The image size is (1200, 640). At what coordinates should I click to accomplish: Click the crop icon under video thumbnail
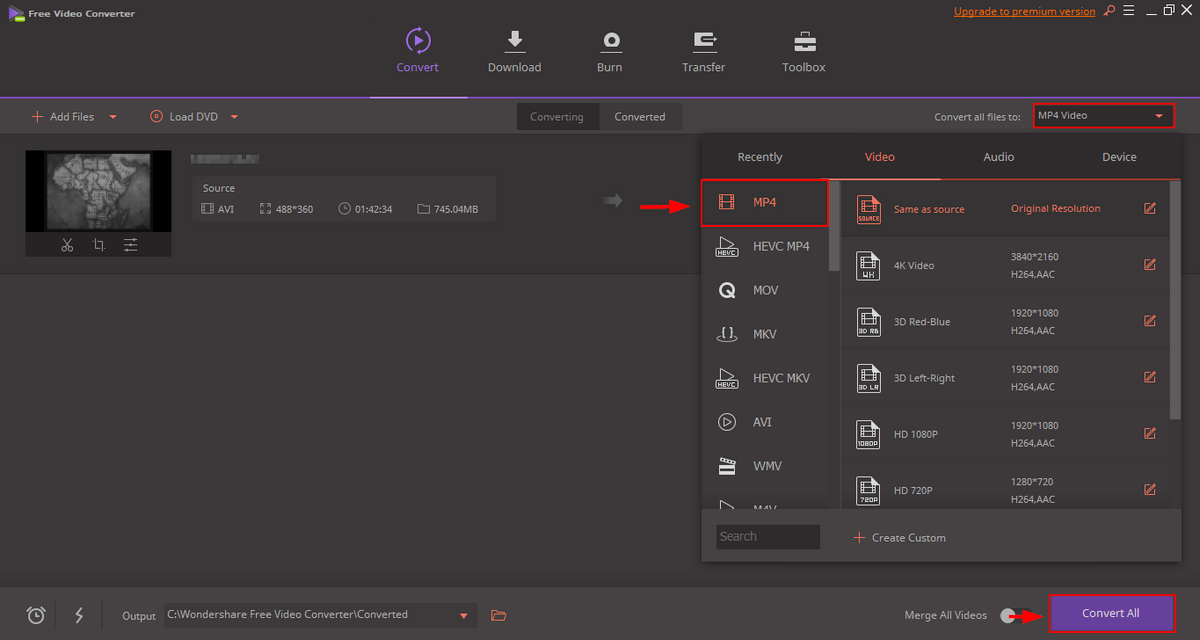(99, 245)
